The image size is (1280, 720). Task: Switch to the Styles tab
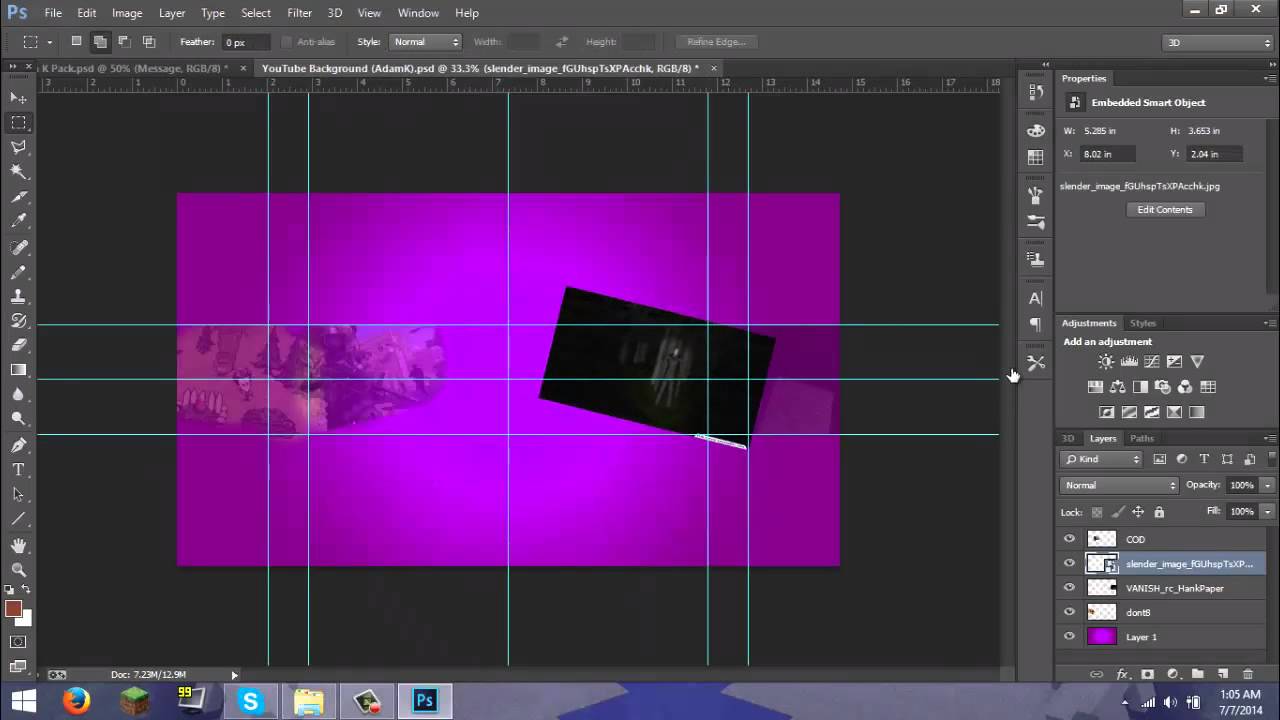[1143, 323]
